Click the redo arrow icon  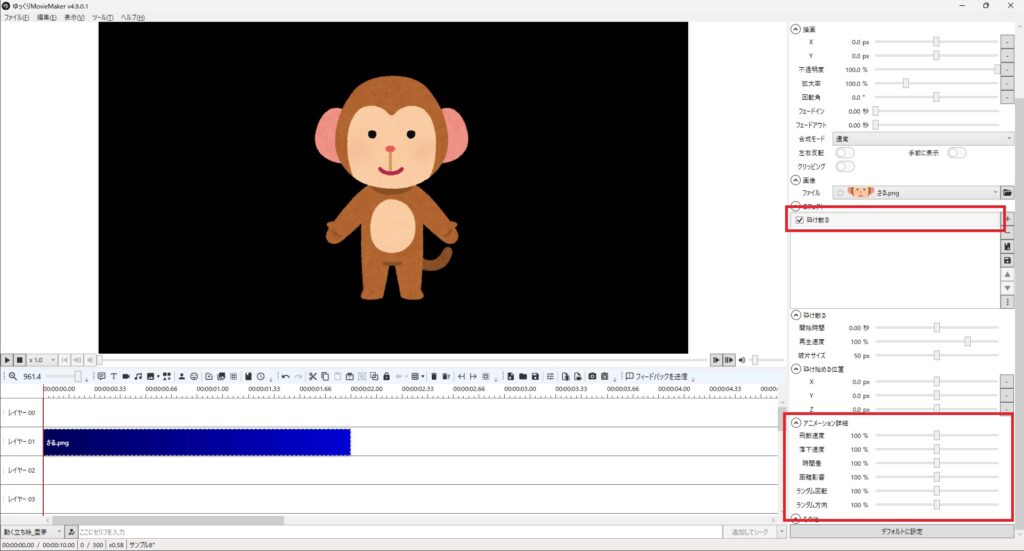click(298, 376)
